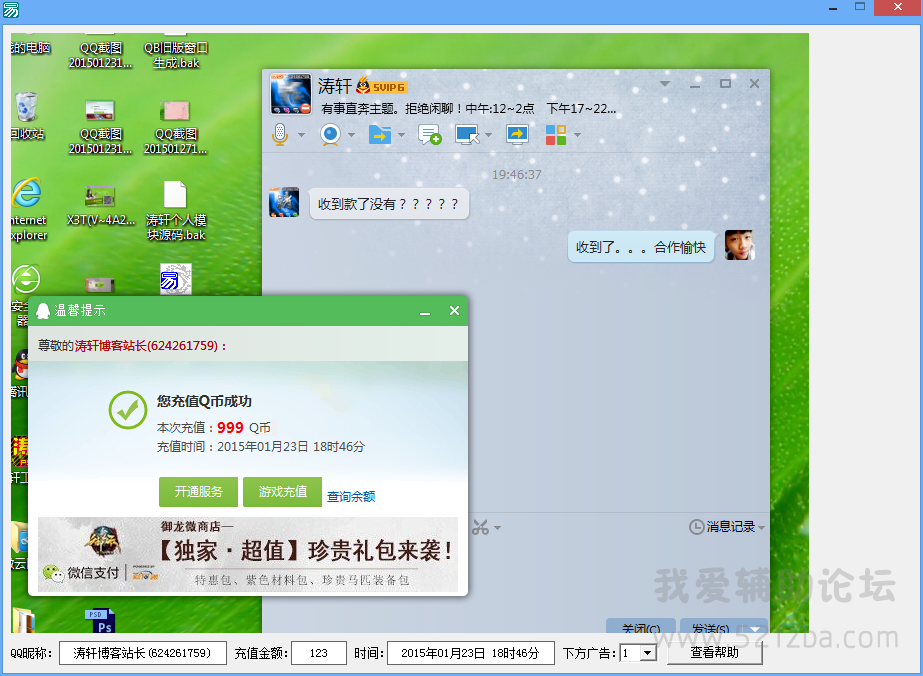Click the send file folder icon
Image resolution: width=923 pixels, height=676 pixels.
[380, 135]
